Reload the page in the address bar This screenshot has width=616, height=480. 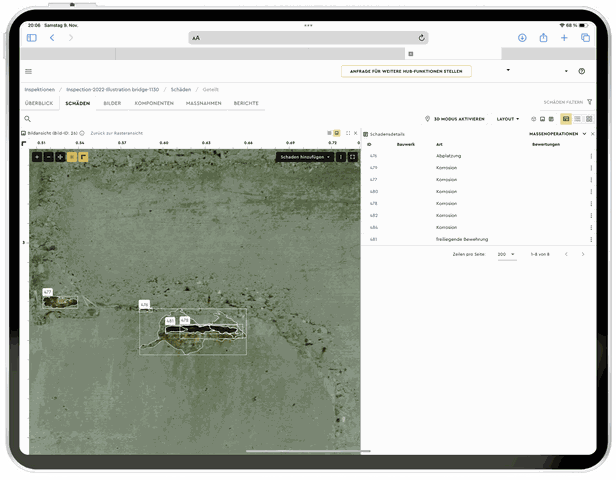(x=422, y=38)
